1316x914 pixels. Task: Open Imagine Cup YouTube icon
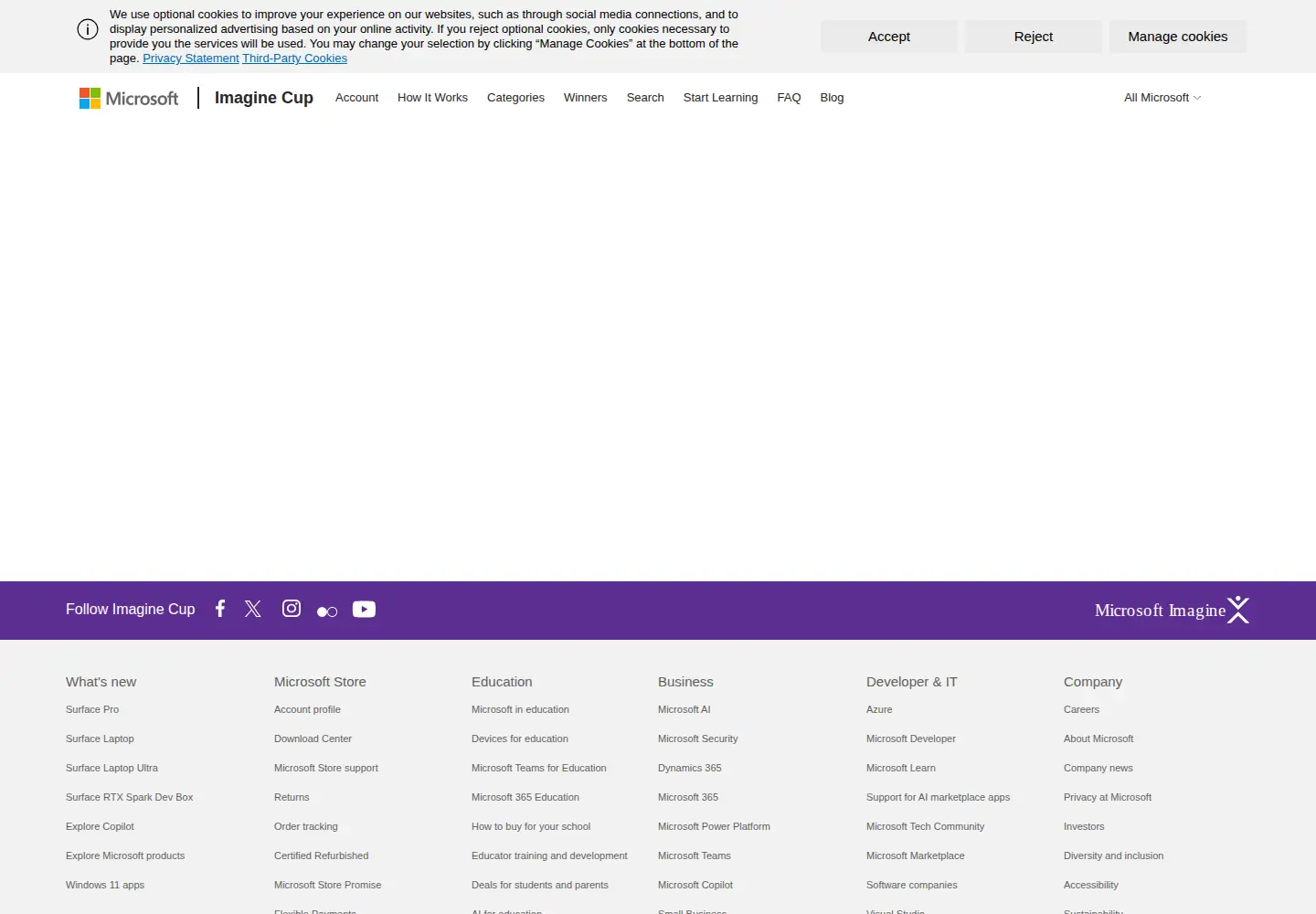click(364, 609)
